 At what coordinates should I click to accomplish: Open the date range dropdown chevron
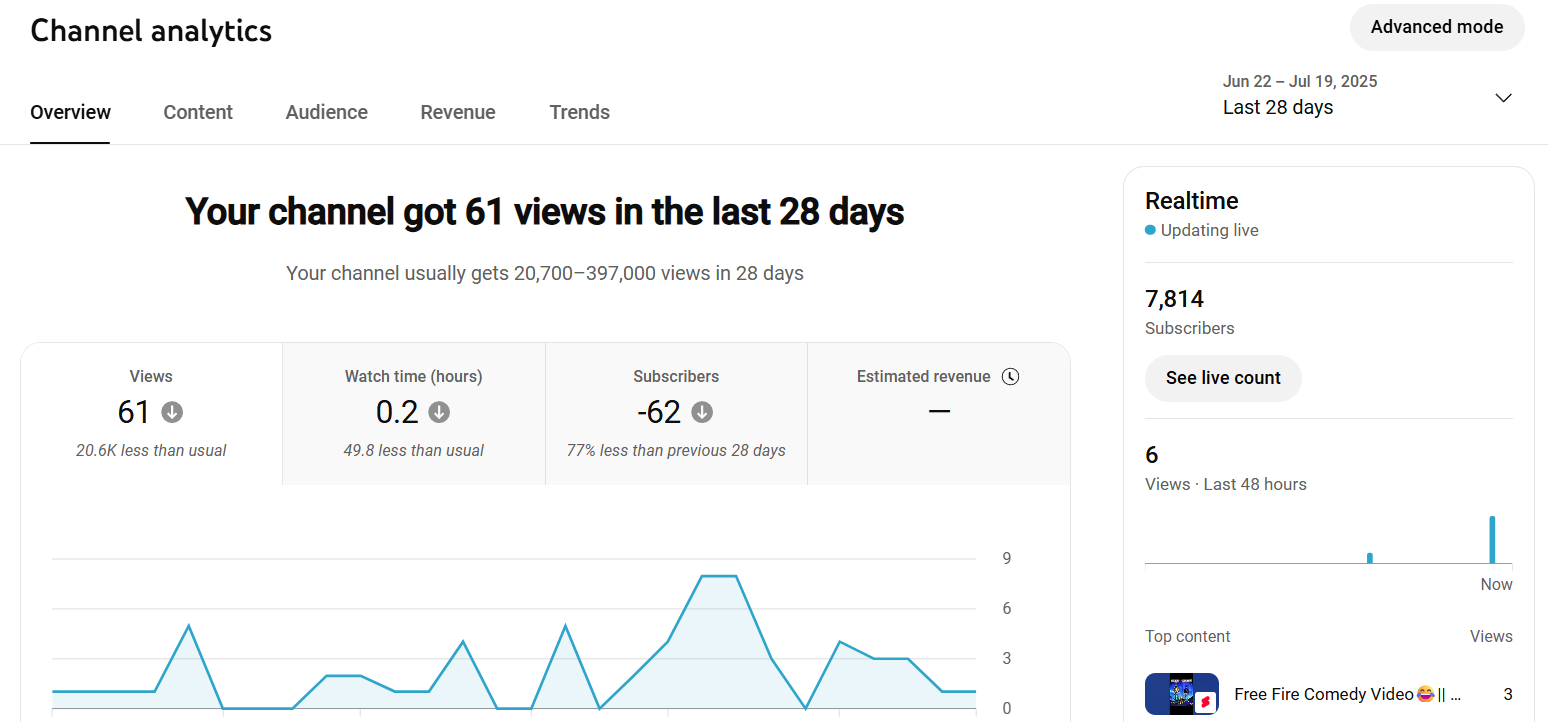pos(1503,97)
